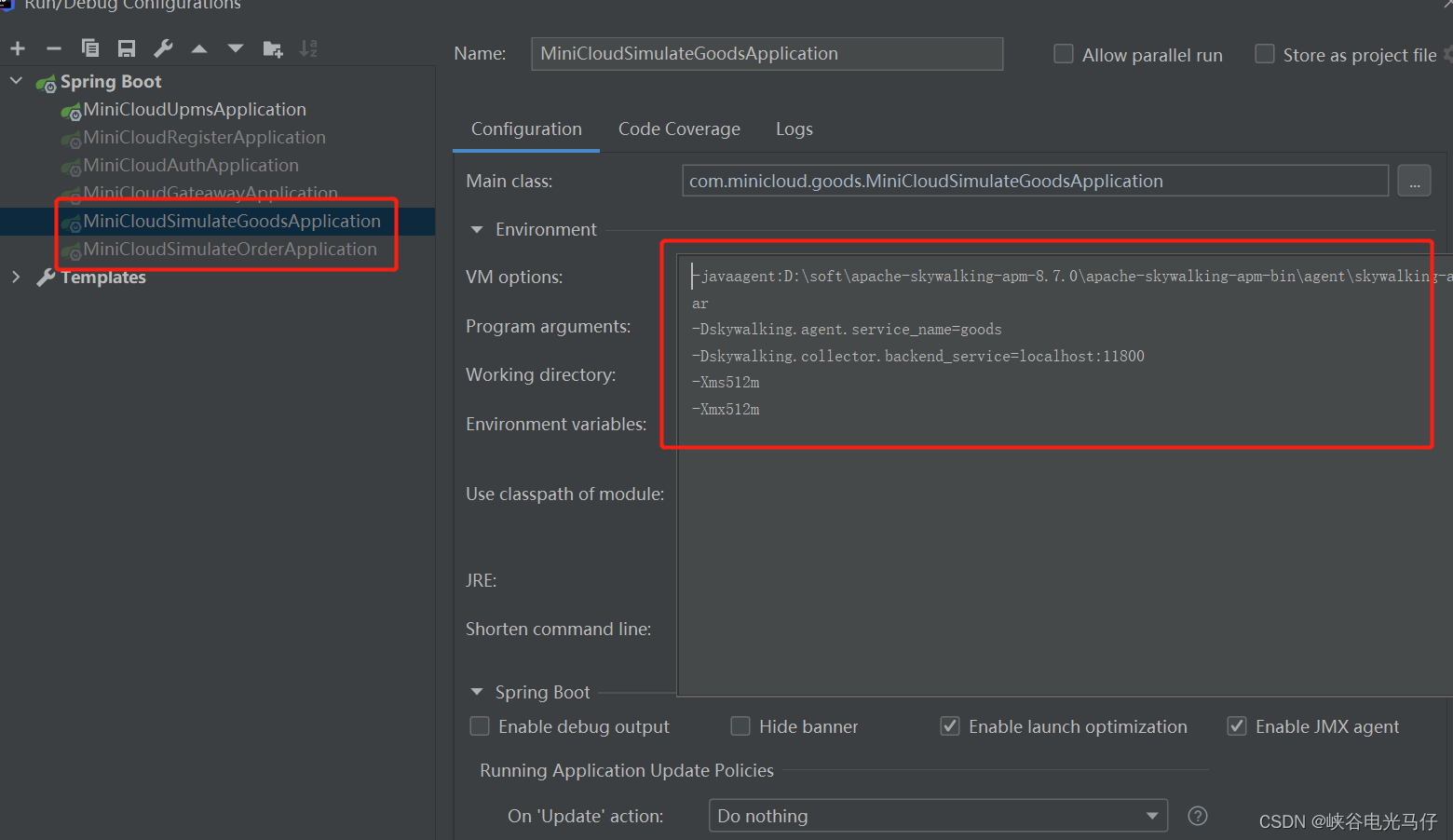Add a new configuration with plus icon
Viewport: 1453px width, 840px height.
pyautogui.click(x=18, y=48)
